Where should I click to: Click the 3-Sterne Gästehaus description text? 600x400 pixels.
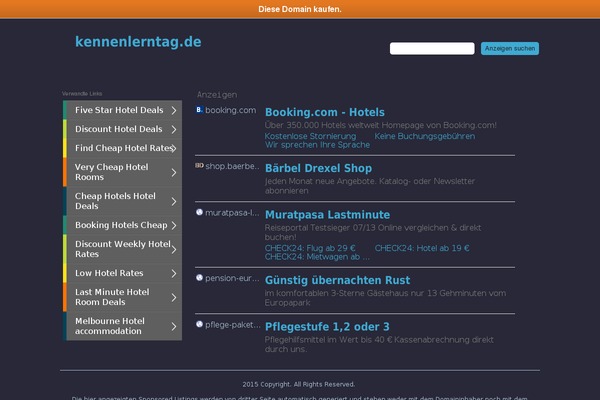(385, 298)
